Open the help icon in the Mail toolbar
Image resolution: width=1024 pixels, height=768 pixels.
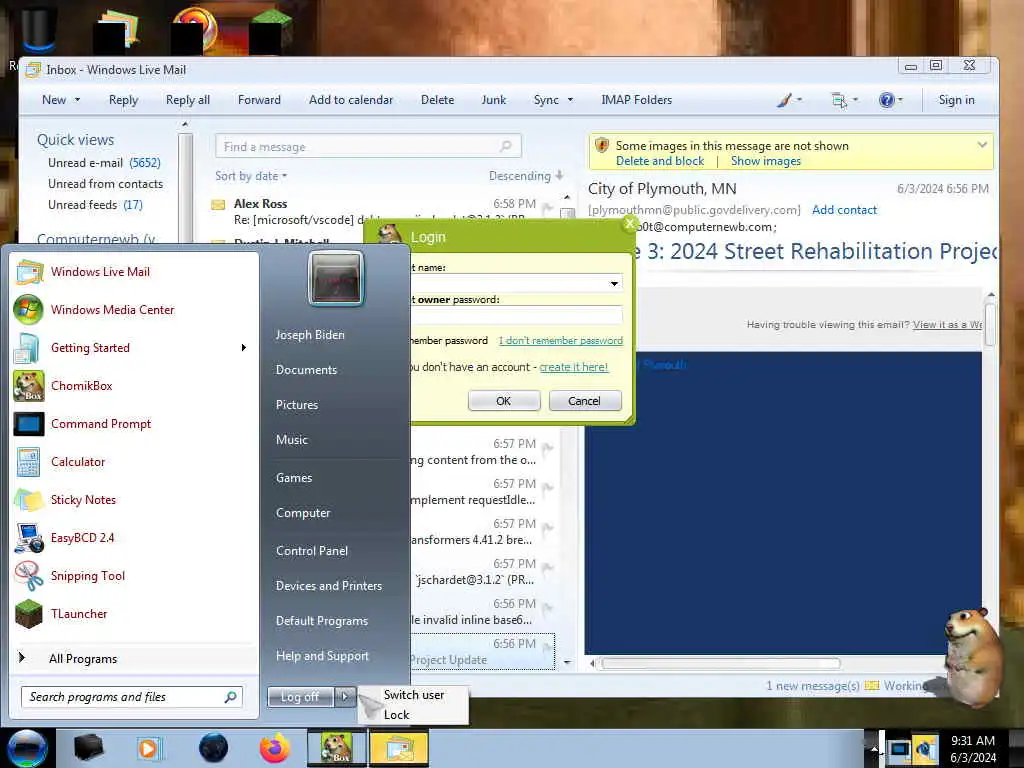click(886, 100)
